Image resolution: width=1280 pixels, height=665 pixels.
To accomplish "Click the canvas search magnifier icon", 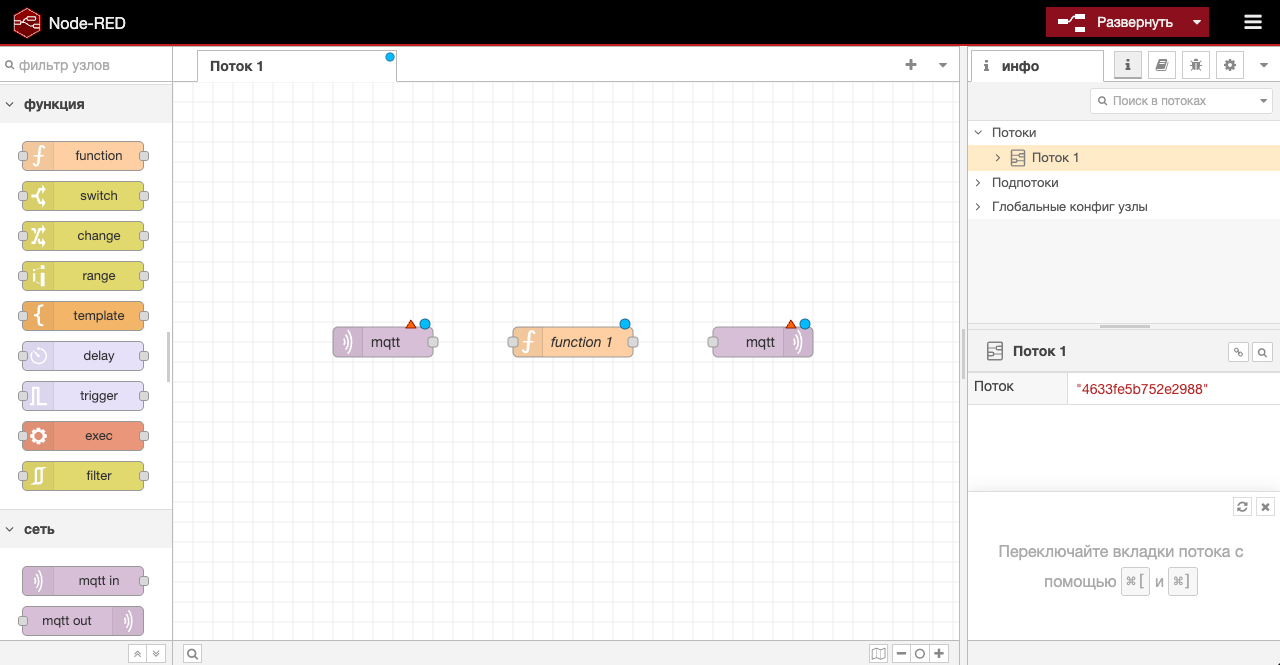I will point(193,653).
